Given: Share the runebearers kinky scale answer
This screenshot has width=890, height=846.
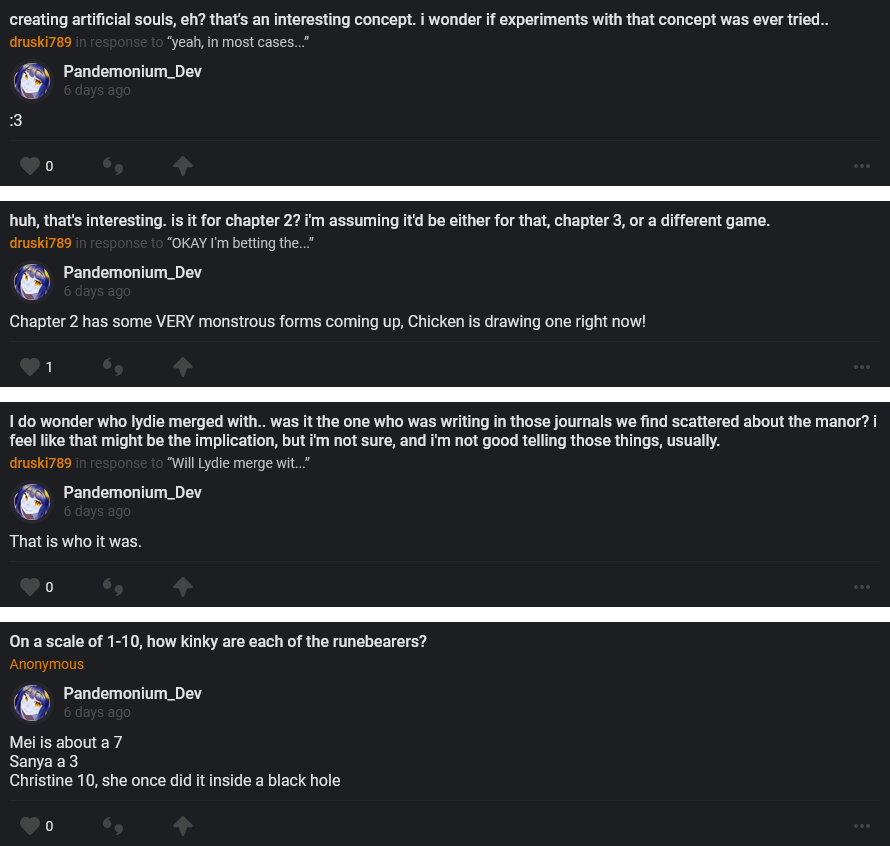Looking at the screenshot, I should (182, 826).
